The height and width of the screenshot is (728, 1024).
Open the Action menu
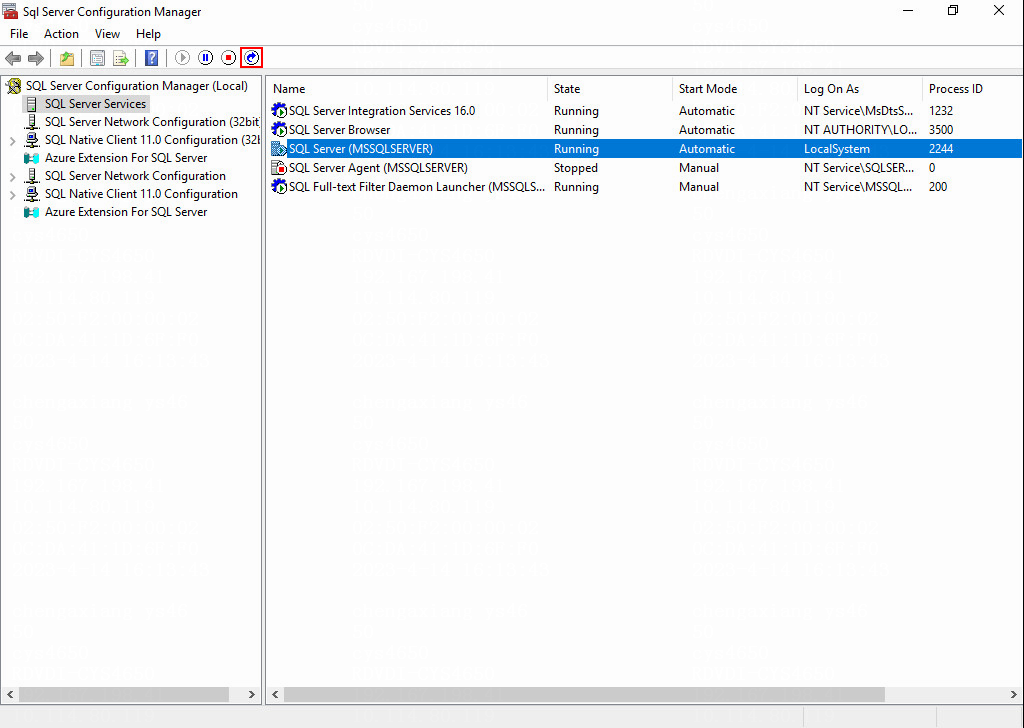61,34
